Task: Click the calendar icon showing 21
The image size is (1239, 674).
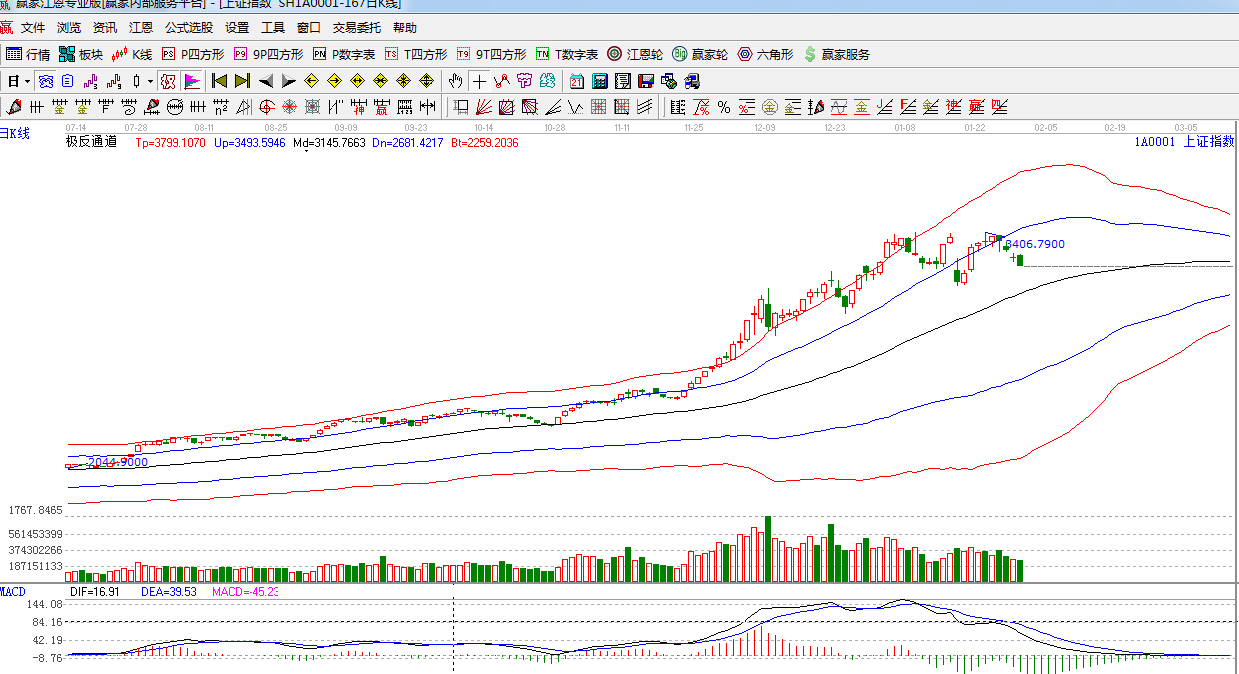Action: [577, 81]
